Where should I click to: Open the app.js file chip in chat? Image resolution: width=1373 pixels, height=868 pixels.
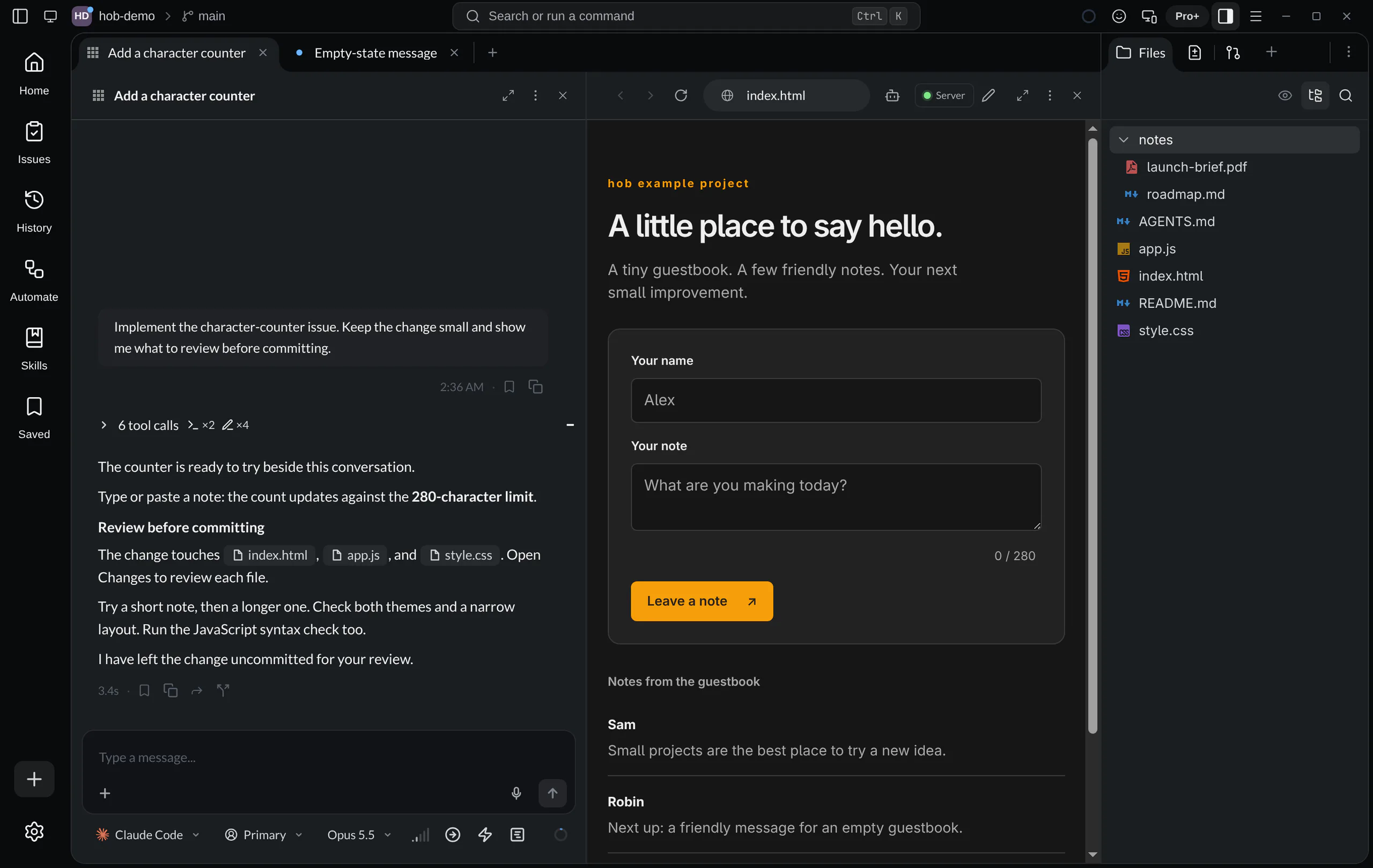point(355,554)
